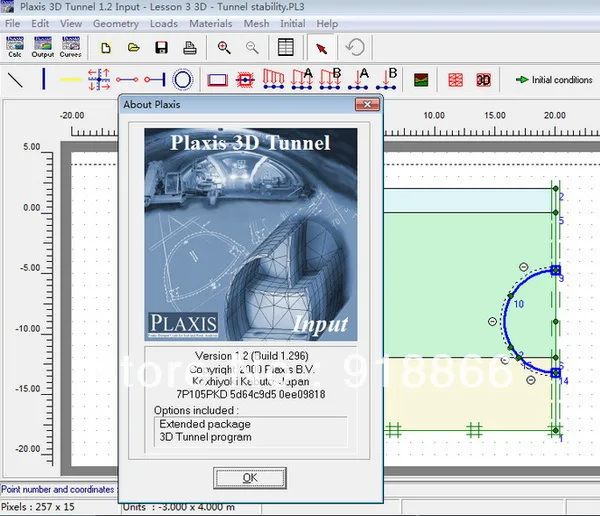Open the coordinates table icon
600x516 pixels.
tap(285, 47)
